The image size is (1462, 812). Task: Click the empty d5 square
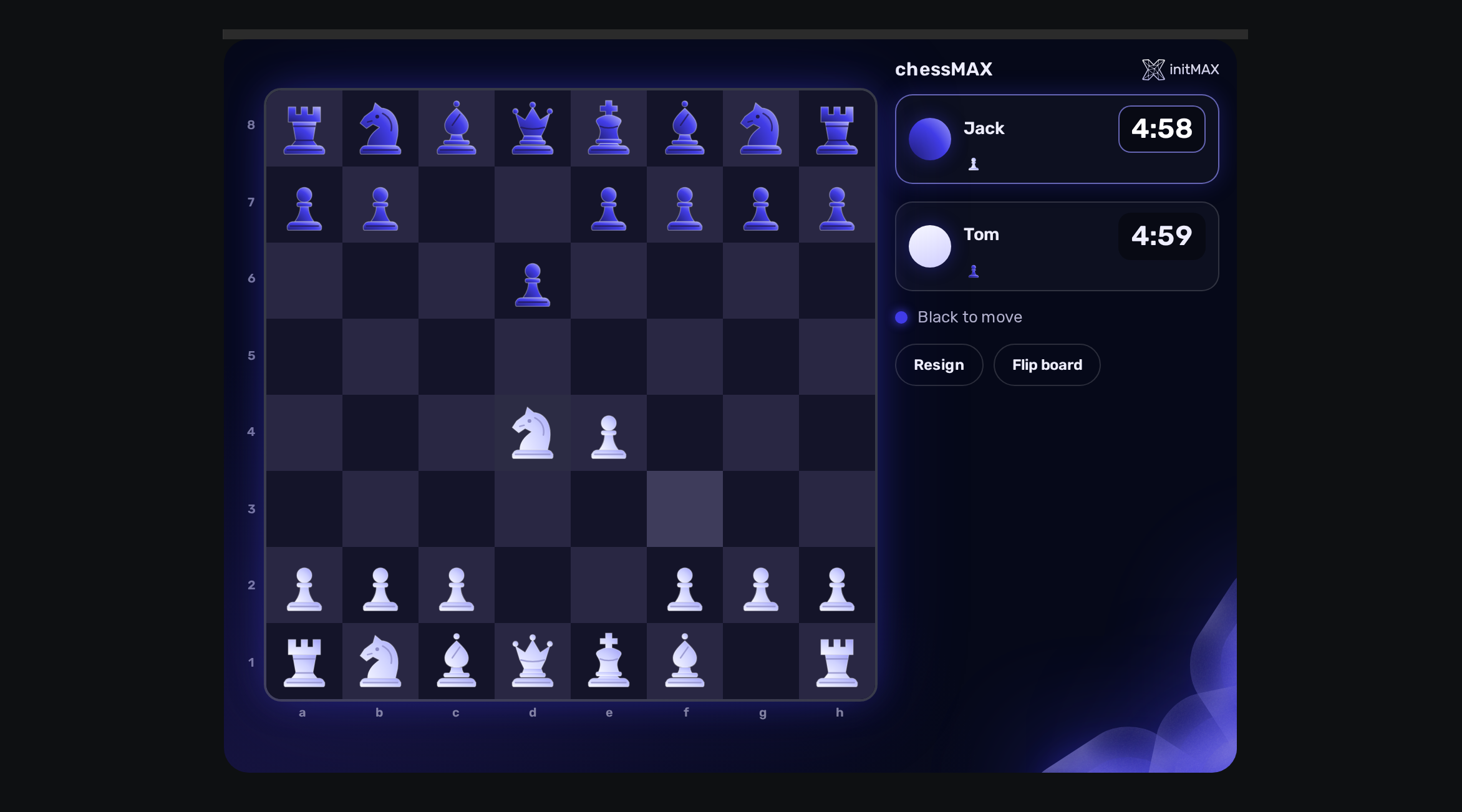click(533, 357)
